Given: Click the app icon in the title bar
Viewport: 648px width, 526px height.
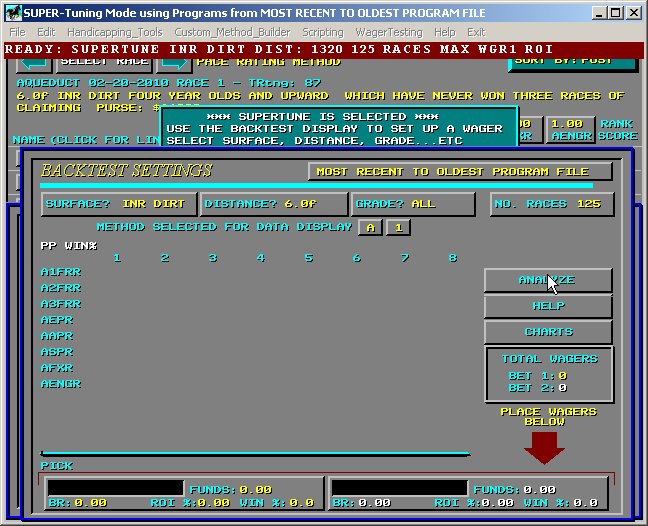Looking at the screenshot, I should click(x=11, y=12).
